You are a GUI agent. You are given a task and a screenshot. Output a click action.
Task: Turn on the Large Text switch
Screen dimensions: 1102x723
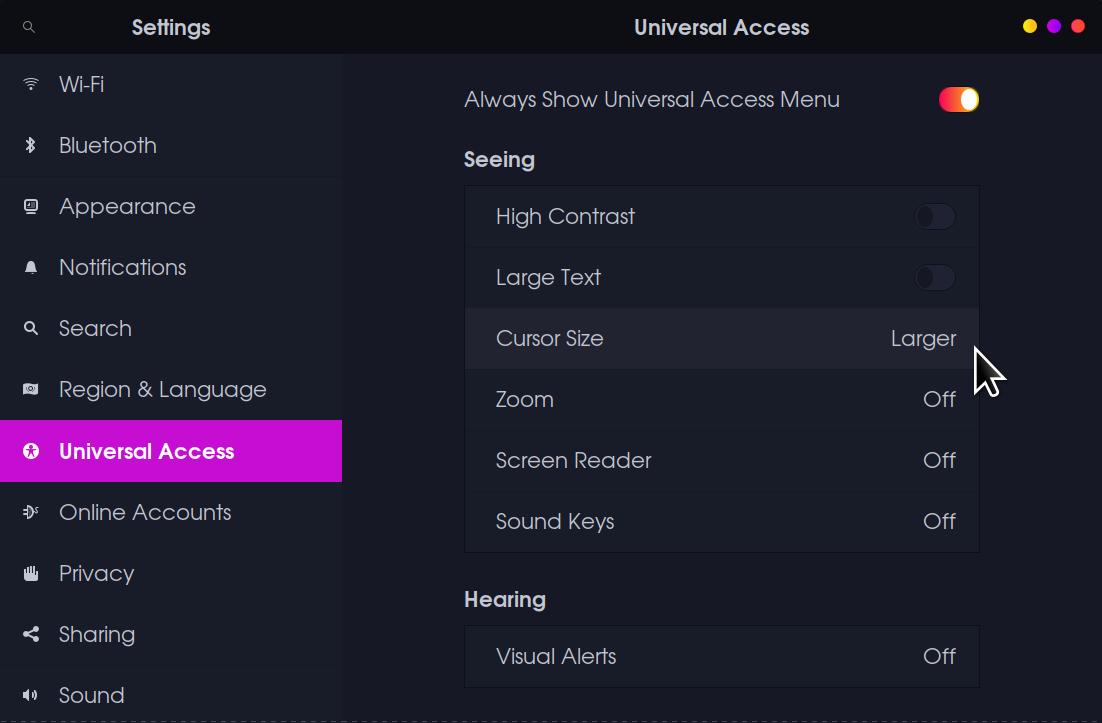tap(935, 278)
